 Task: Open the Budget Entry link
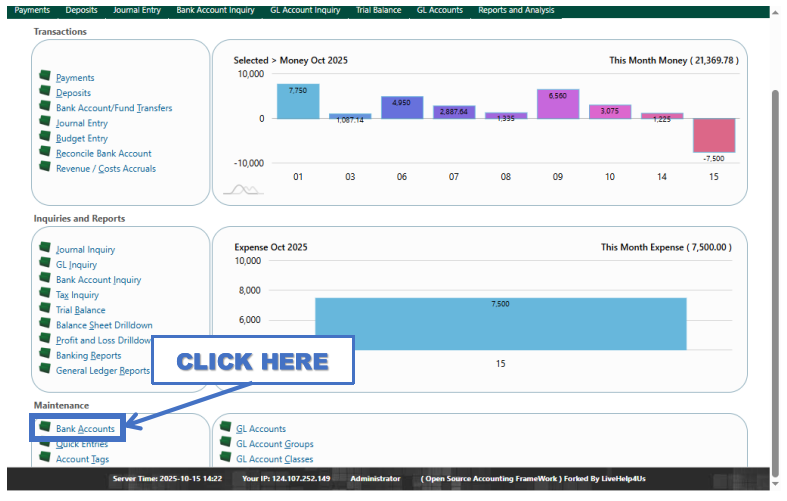82,138
